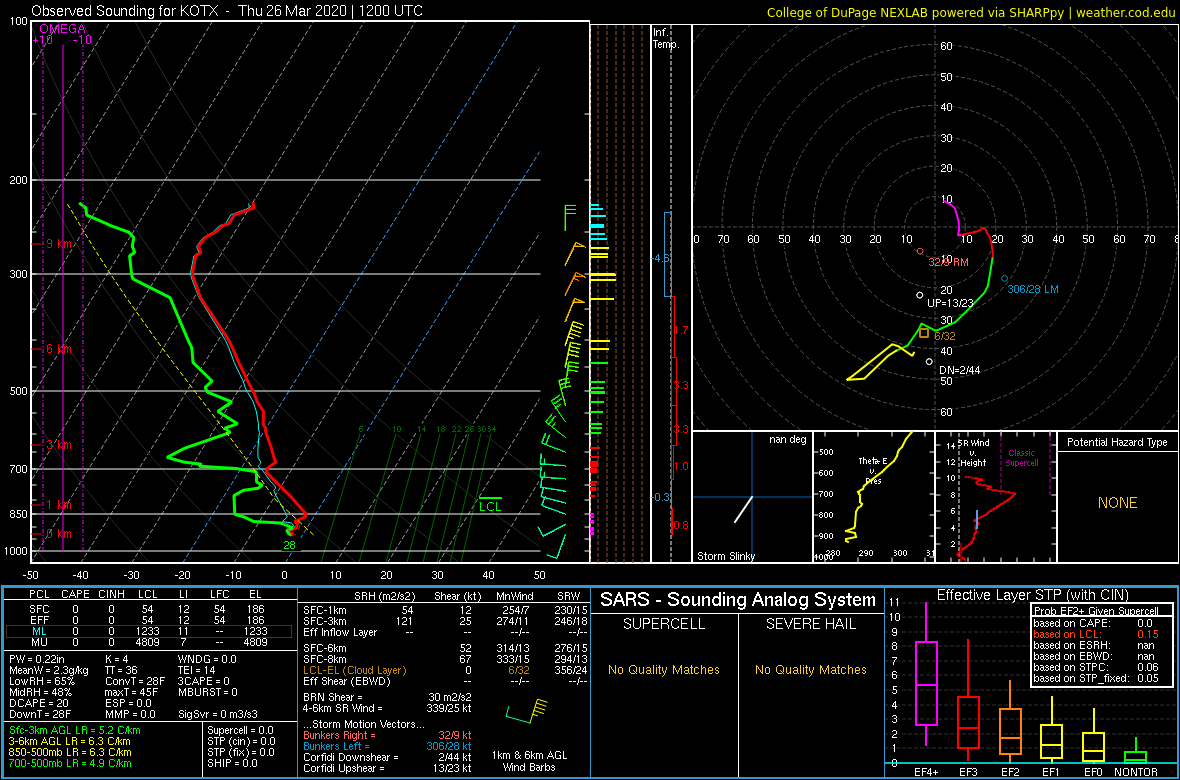Click the orange square cloud-layer wind marker
Screen dimensions: 1180x780
(x=924, y=333)
